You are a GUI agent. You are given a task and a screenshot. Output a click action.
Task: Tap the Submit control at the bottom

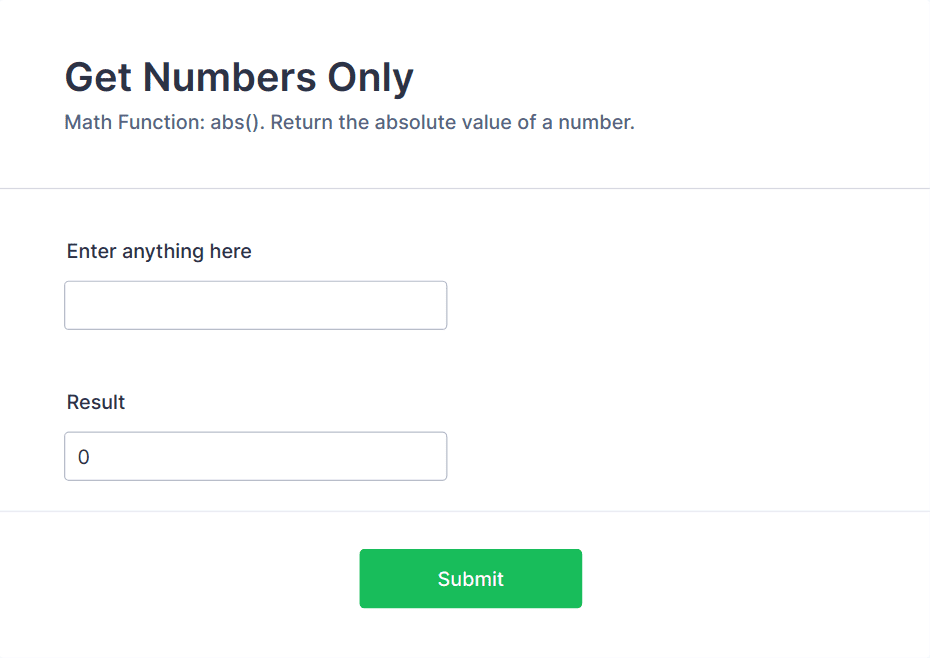click(470, 578)
